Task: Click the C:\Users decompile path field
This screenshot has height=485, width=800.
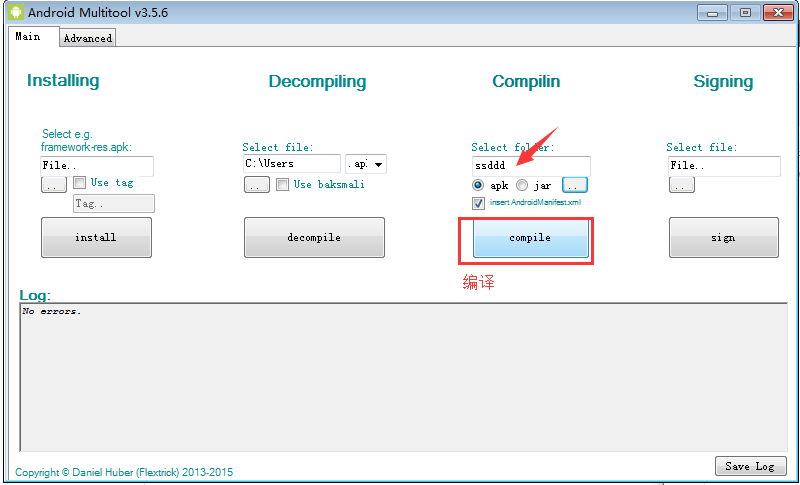Action: 292,164
